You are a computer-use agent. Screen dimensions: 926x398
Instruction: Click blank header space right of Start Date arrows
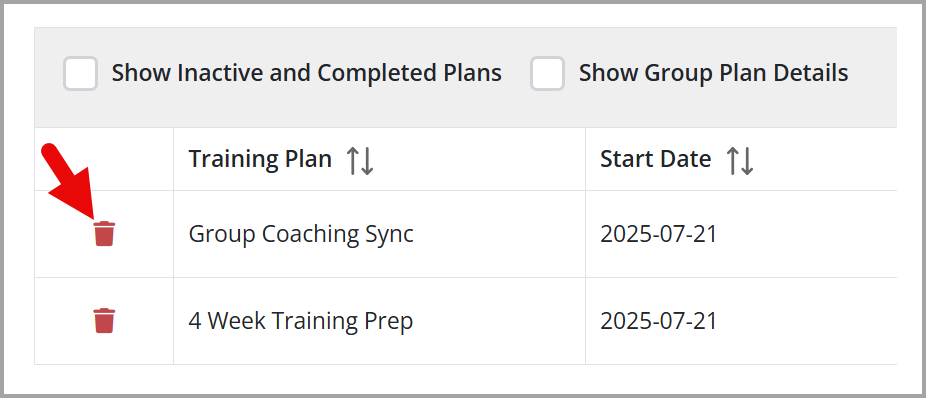coord(826,159)
